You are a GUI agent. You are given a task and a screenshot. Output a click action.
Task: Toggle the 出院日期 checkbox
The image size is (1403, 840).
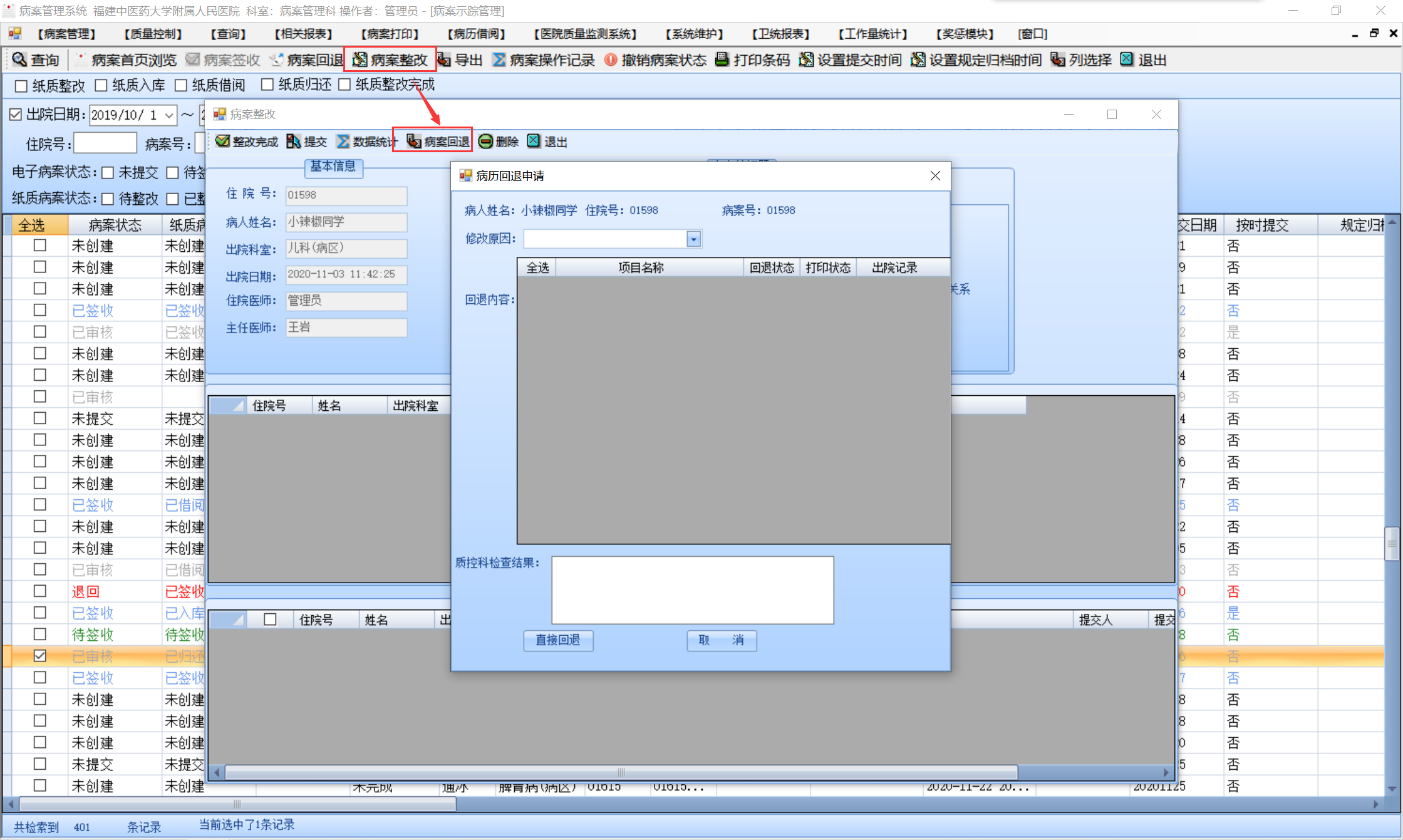[x=16, y=115]
